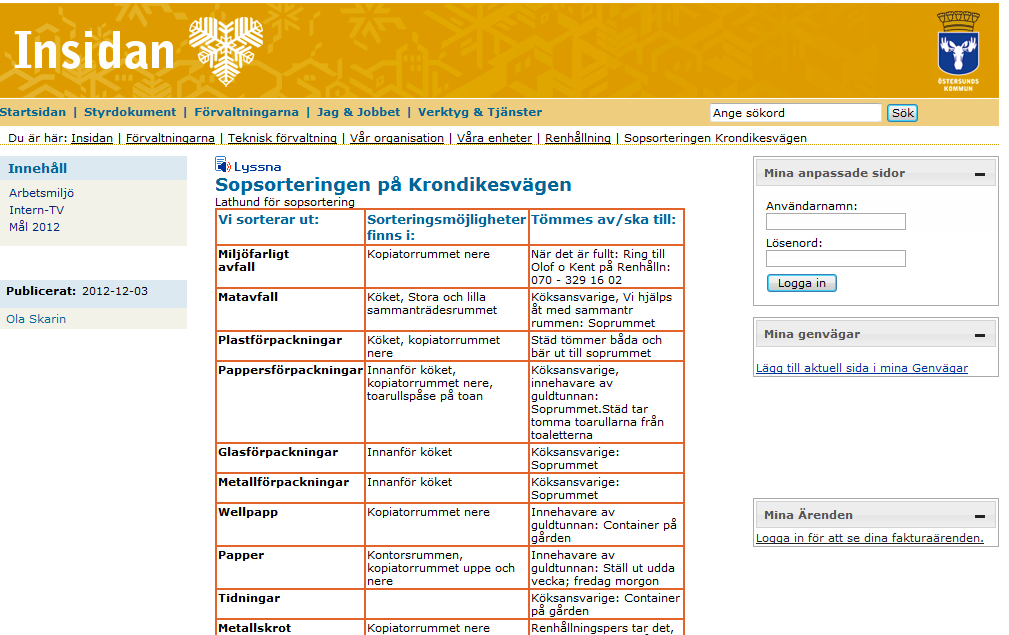Screen dimensions: 1009x635
Task: Click the Miljöfarligt avfall table cell
Action: click(291, 266)
